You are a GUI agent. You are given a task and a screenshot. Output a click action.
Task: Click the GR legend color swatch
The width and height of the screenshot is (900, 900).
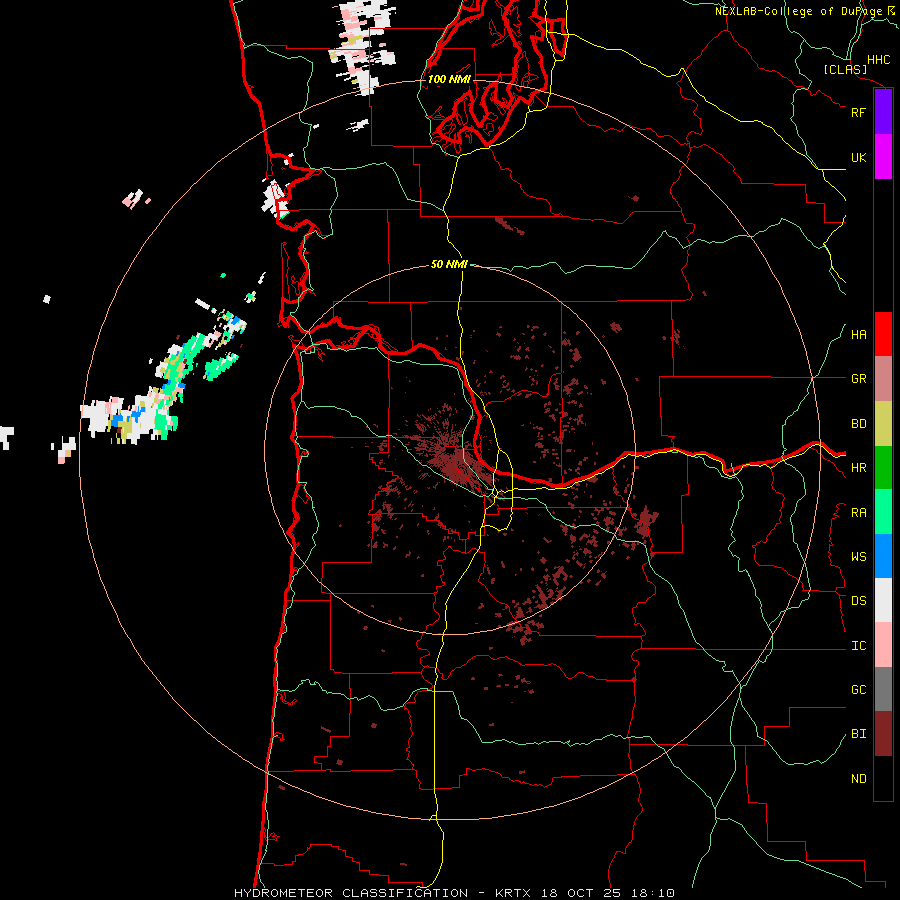pos(883,379)
